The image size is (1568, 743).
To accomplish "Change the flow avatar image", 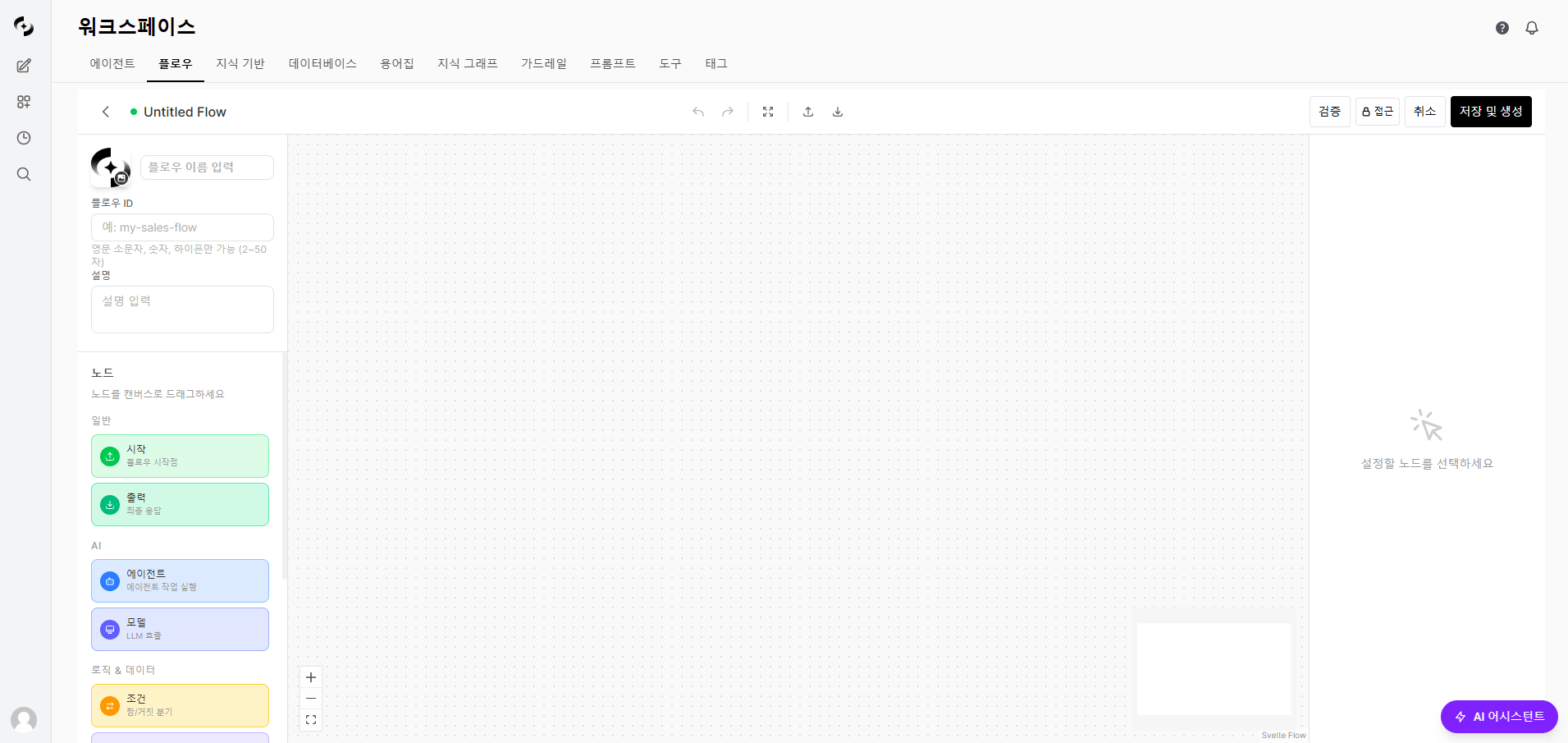I will (x=111, y=167).
